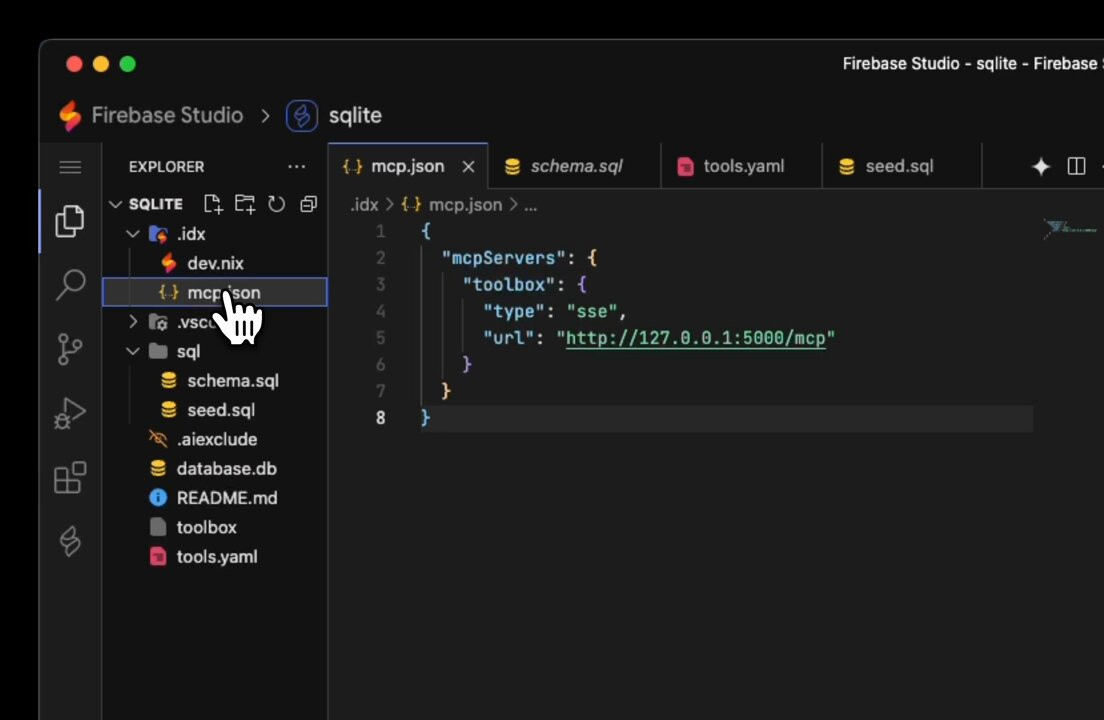
Task: Open the Source Control view
Action: click(x=70, y=348)
